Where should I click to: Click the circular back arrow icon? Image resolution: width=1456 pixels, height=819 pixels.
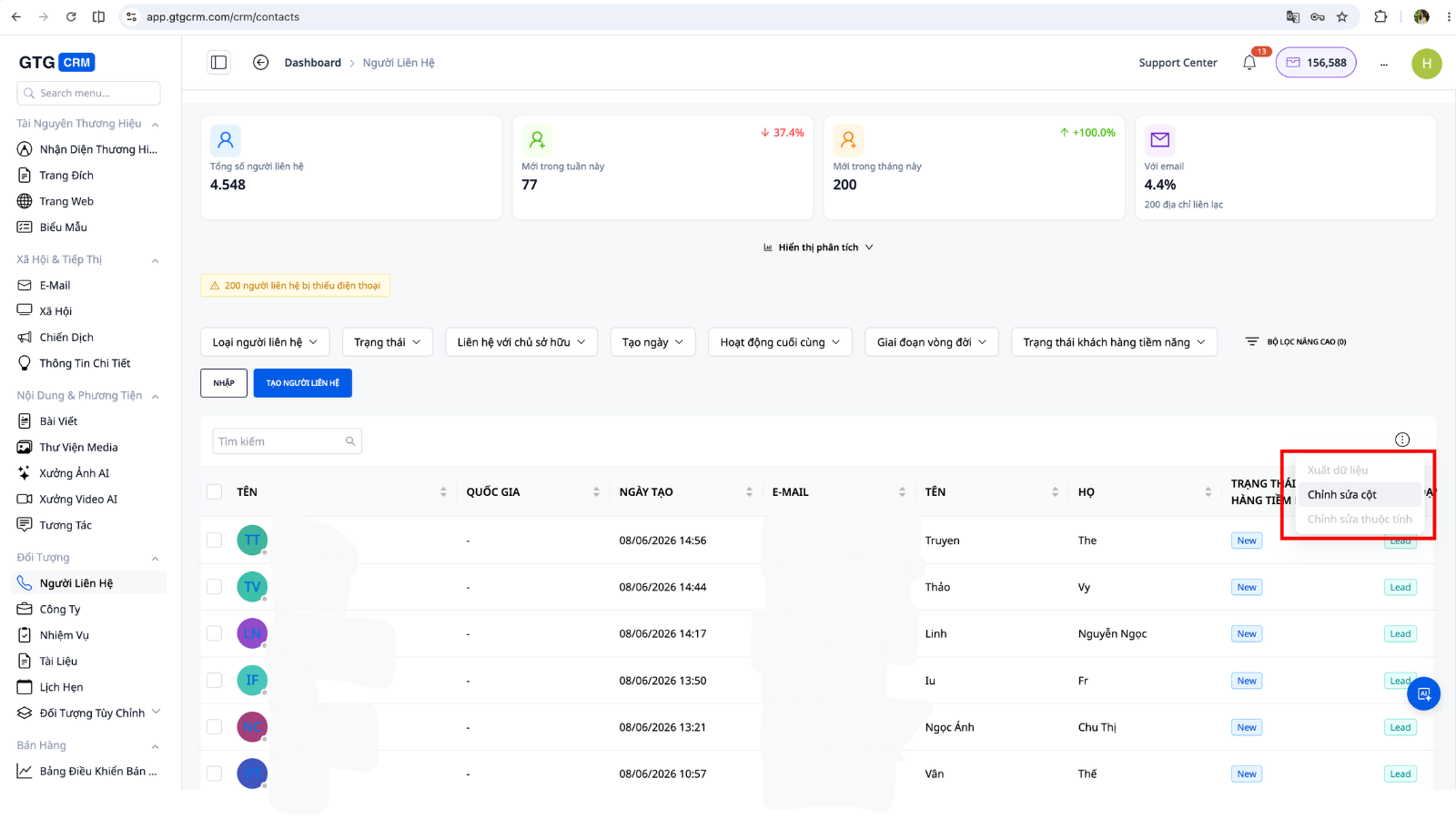pos(260,63)
